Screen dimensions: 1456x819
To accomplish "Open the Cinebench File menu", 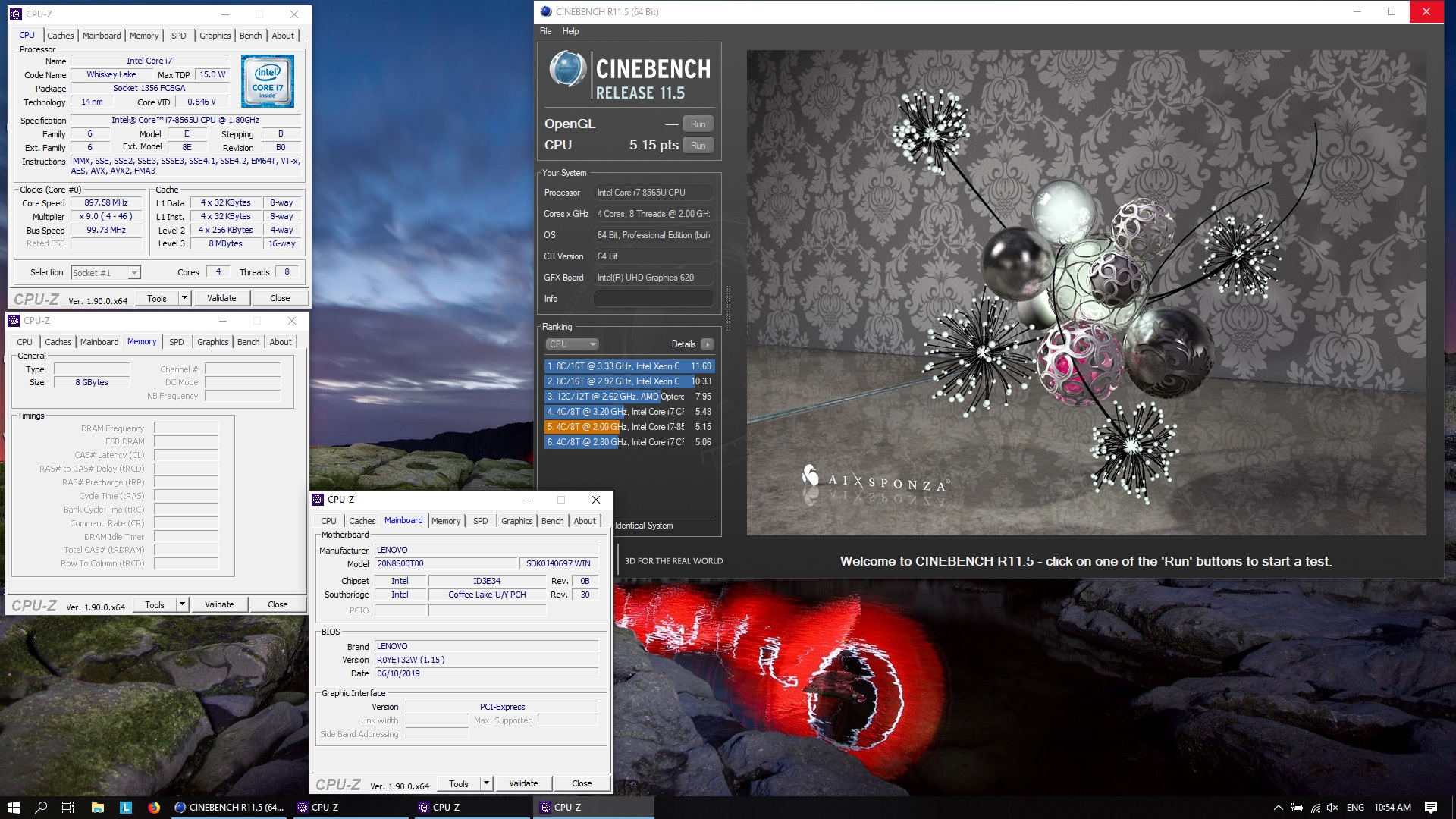I will tap(545, 31).
